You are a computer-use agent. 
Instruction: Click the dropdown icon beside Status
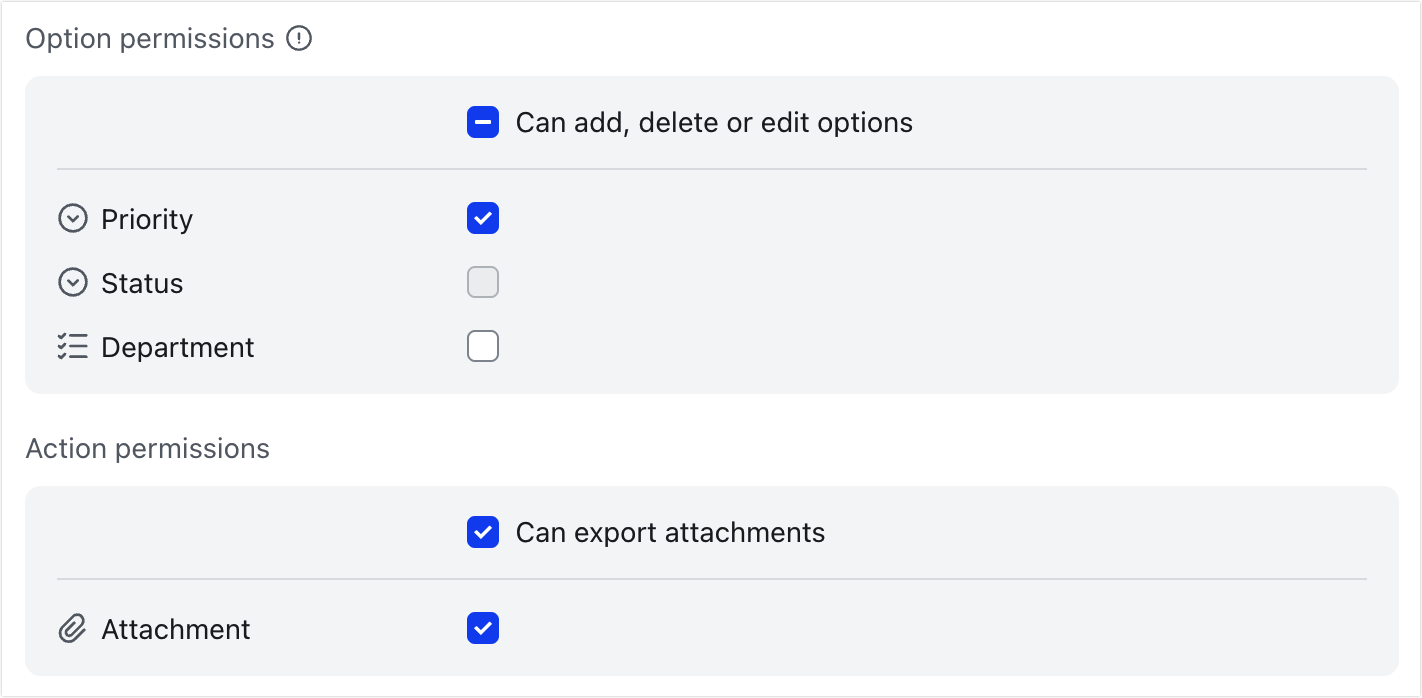(x=73, y=282)
